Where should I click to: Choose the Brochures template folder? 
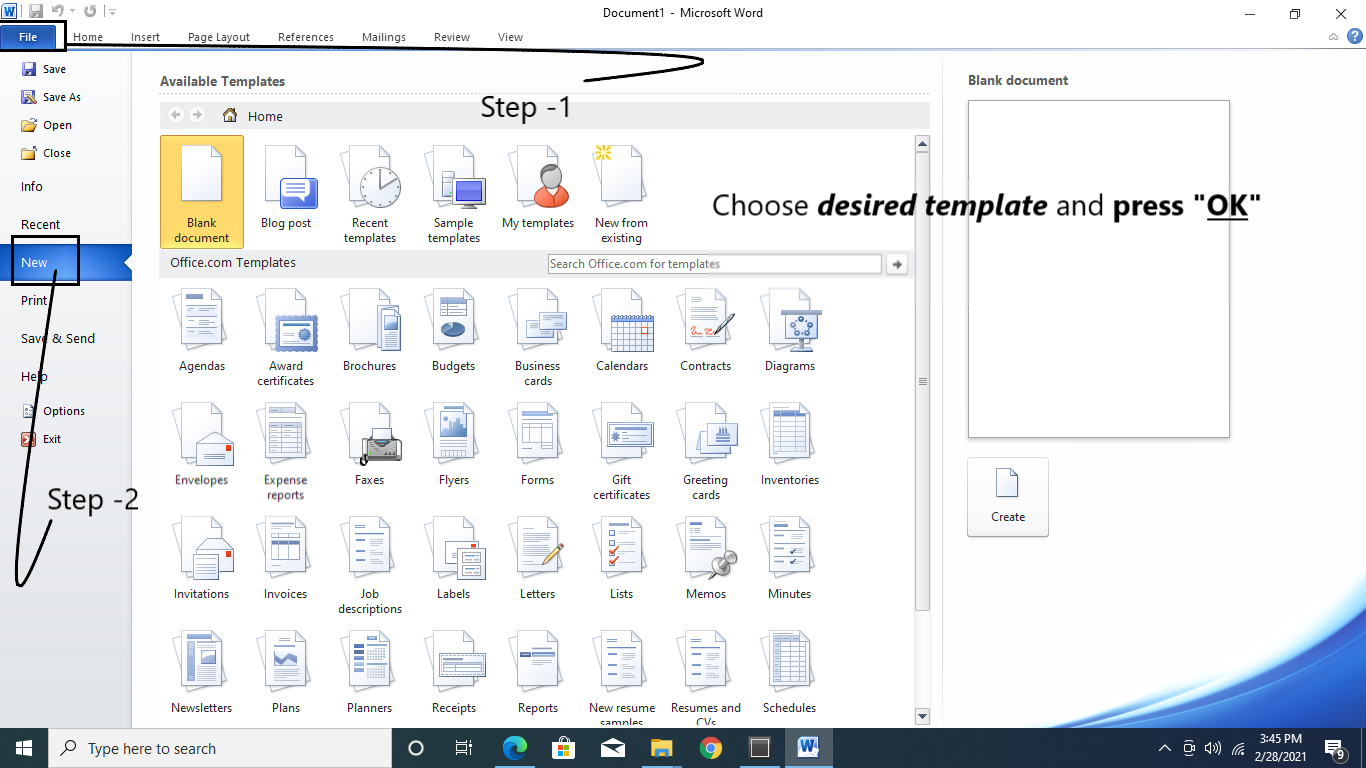[370, 331]
